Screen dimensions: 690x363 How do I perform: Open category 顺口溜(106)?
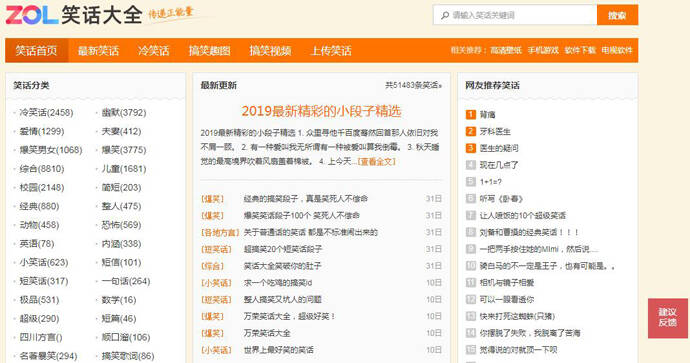pos(126,337)
